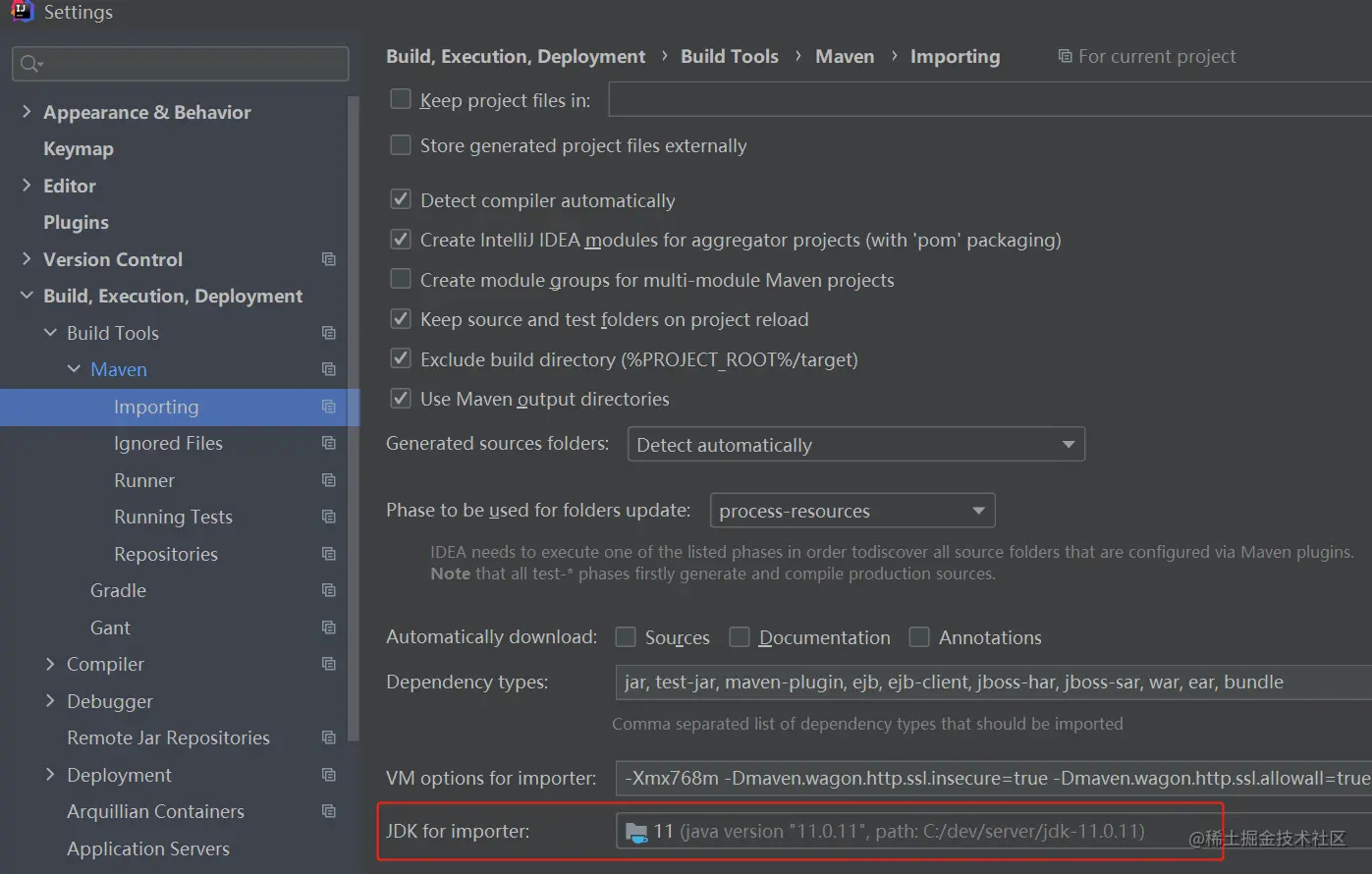Open the Gant settings page
Image resolution: width=1372 pixels, height=874 pixels.
click(110, 628)
